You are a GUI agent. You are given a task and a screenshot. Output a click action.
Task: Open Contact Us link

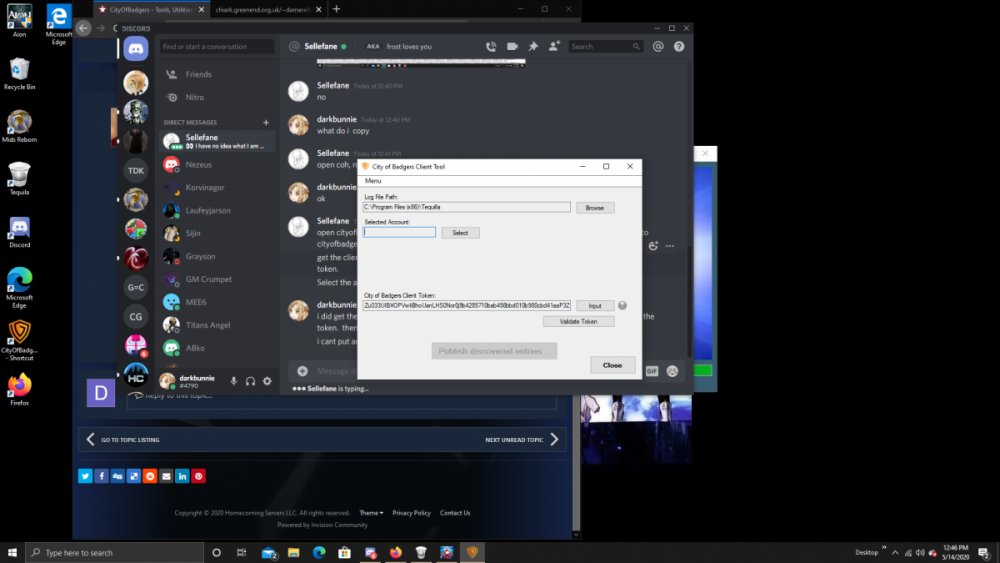click(x=455, y=513)
